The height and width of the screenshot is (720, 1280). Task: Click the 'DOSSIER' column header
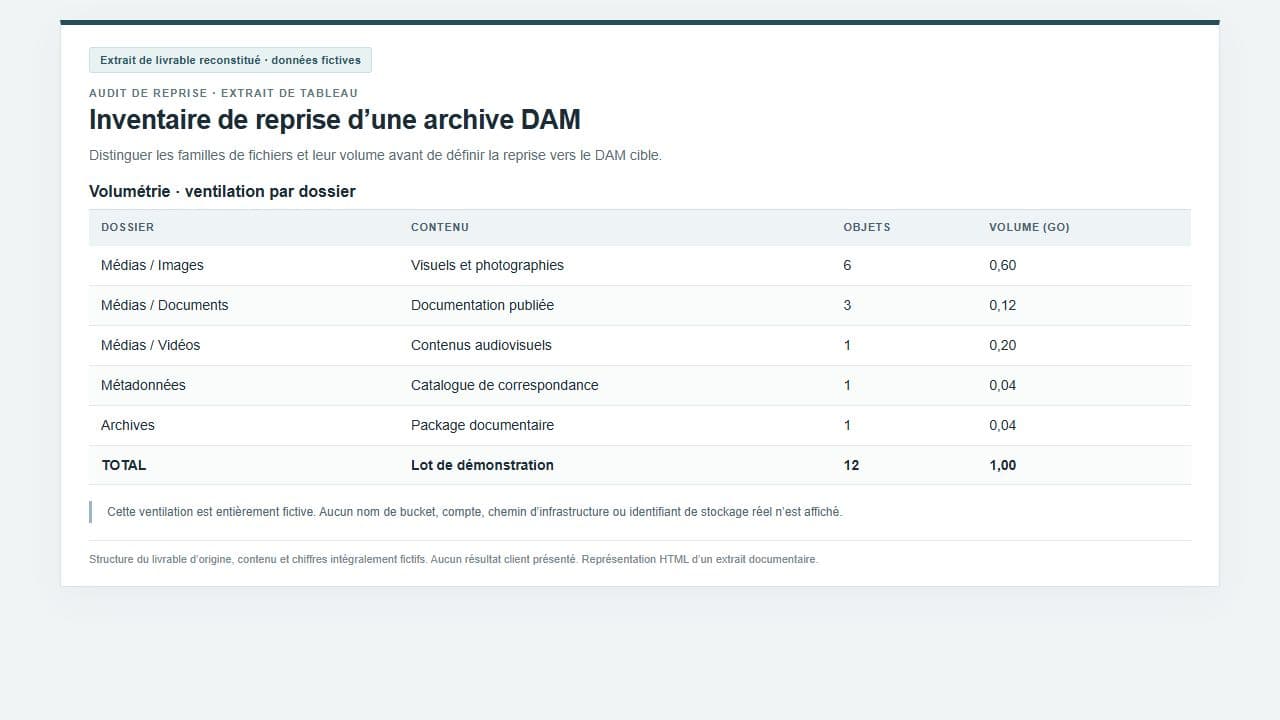click(128, 227)
